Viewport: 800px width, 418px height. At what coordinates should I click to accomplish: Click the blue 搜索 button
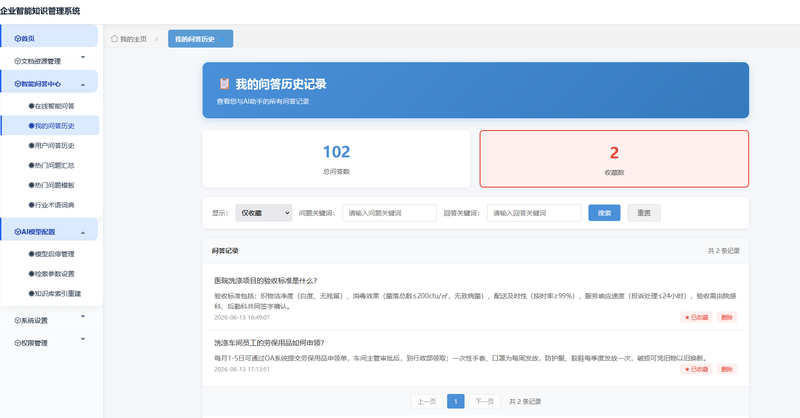(x=604, y=213)
